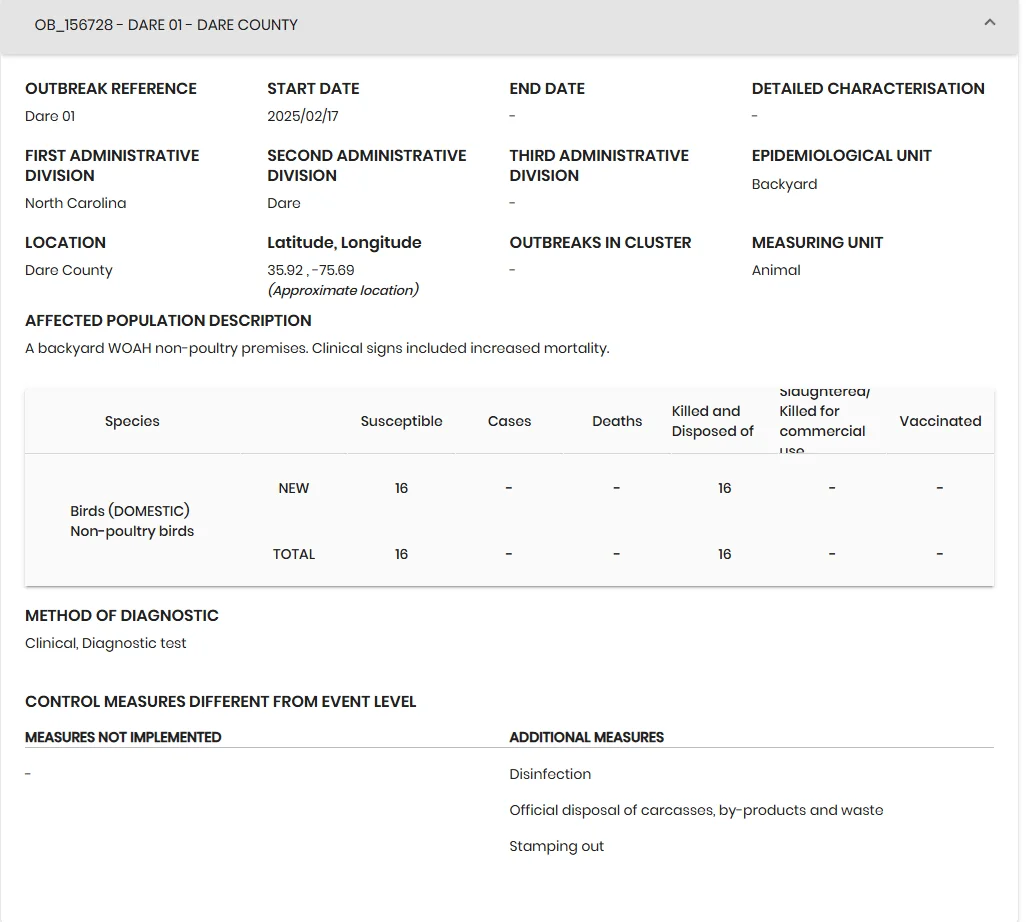The height and width of the screenshot is (922, 1027).
Task: Click the END DATE label
Action: (547, 88)
